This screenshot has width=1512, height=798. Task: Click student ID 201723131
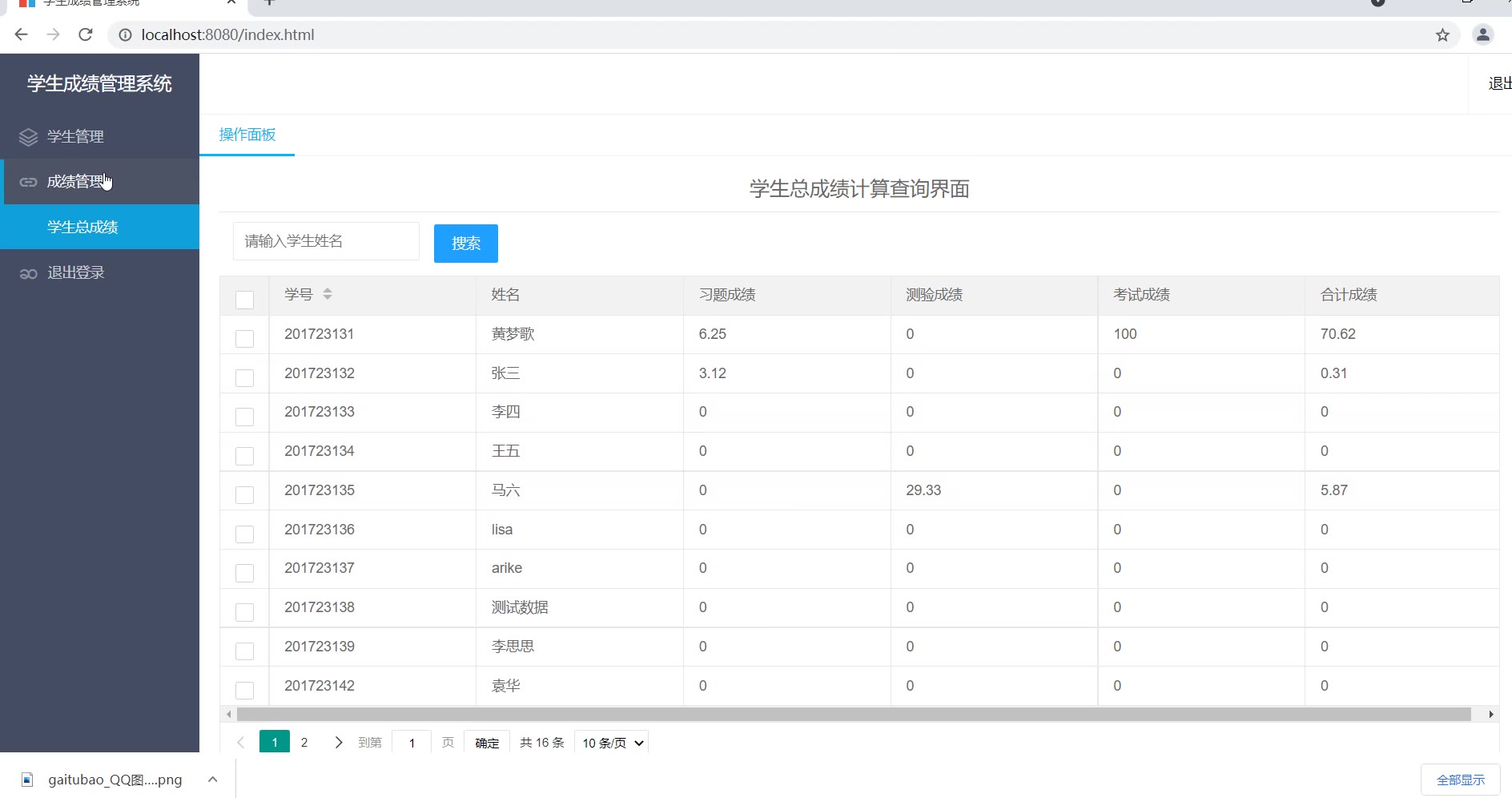[x=320, y=334]
